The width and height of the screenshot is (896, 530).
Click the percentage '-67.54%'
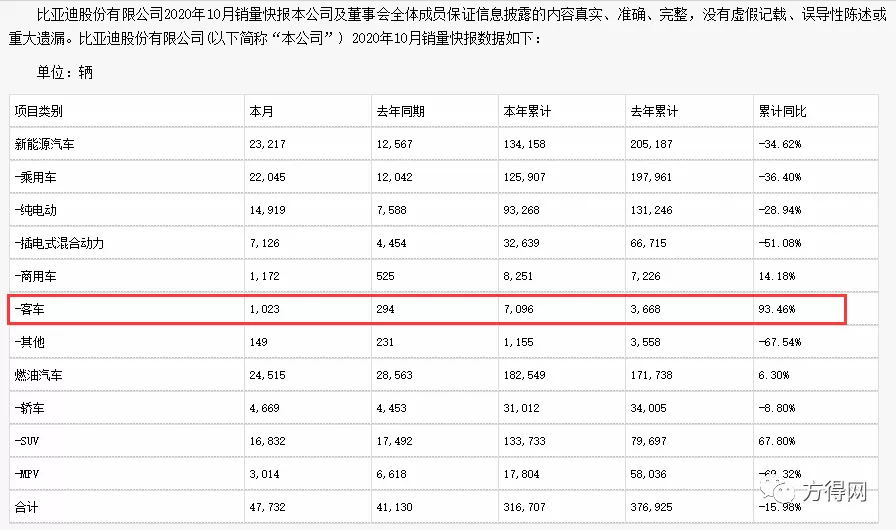780,342
